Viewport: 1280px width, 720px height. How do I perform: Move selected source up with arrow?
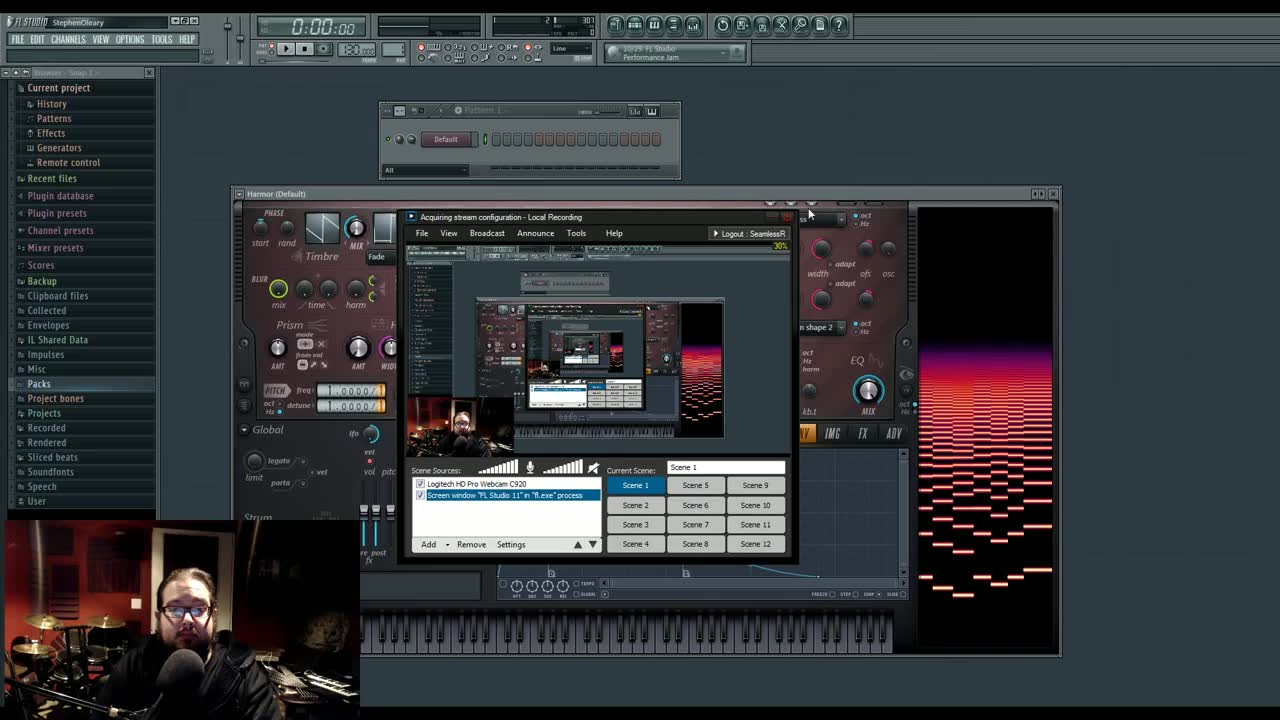coord(577,545)
